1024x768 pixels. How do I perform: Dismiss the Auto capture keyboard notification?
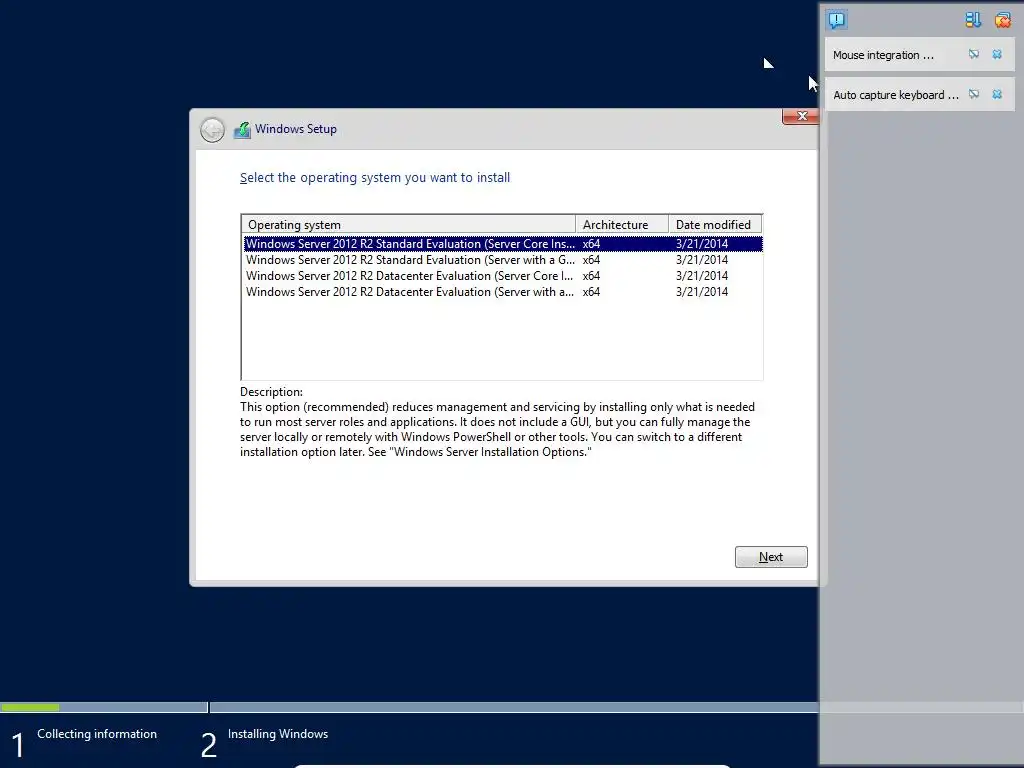(997, 94)
